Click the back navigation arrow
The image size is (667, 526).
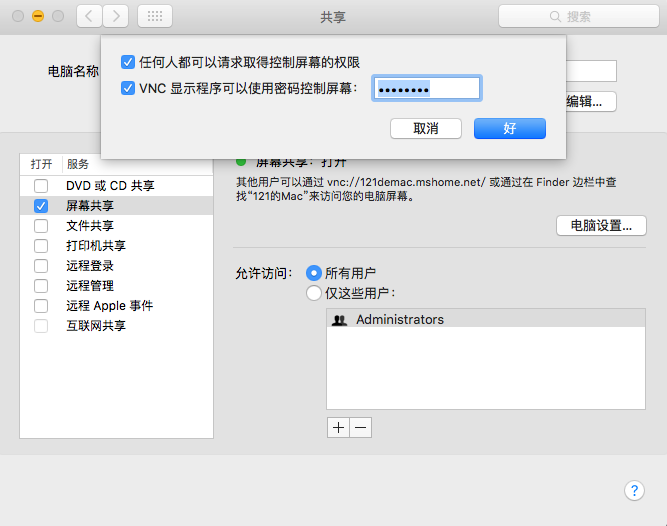[89, 16]
